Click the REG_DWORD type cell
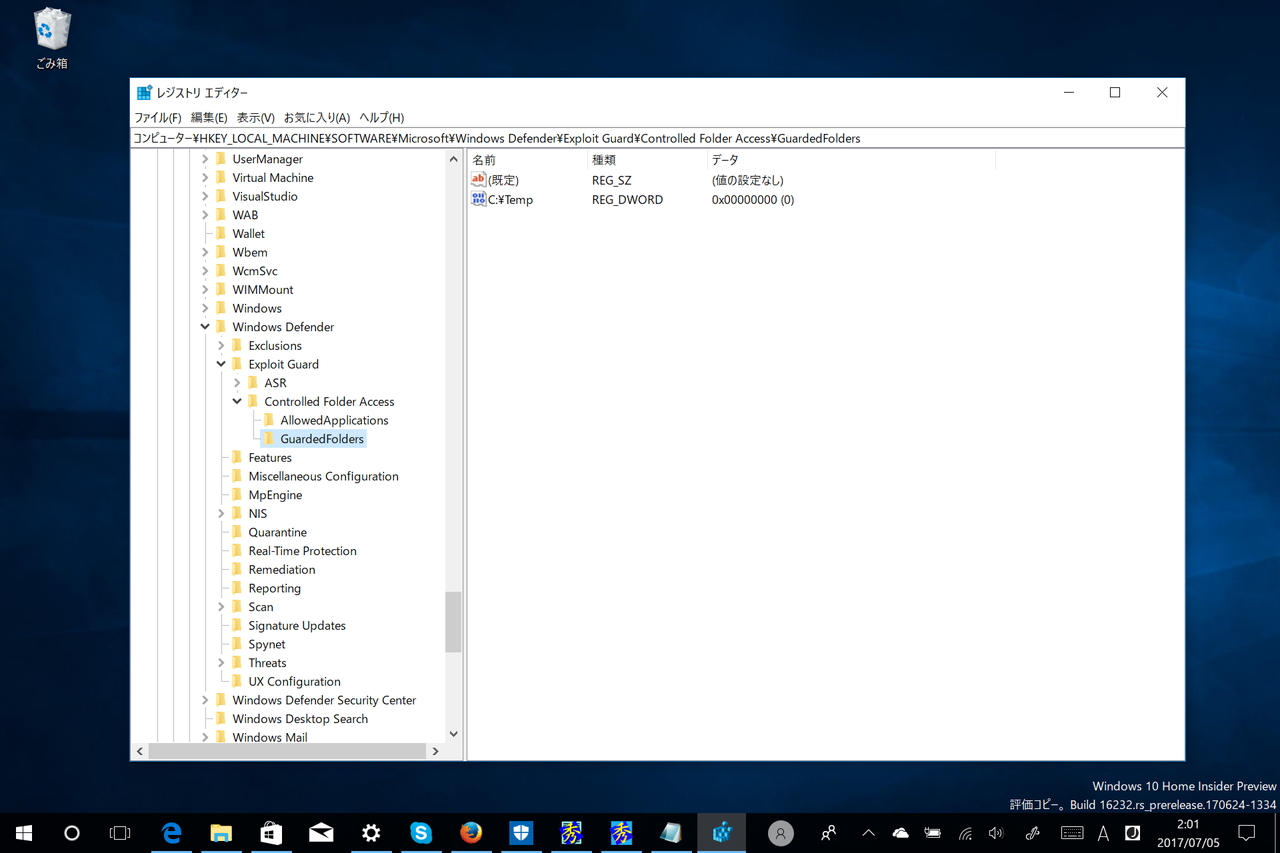This screenshot has height=853, width=1280. click(x=627, y=200)
